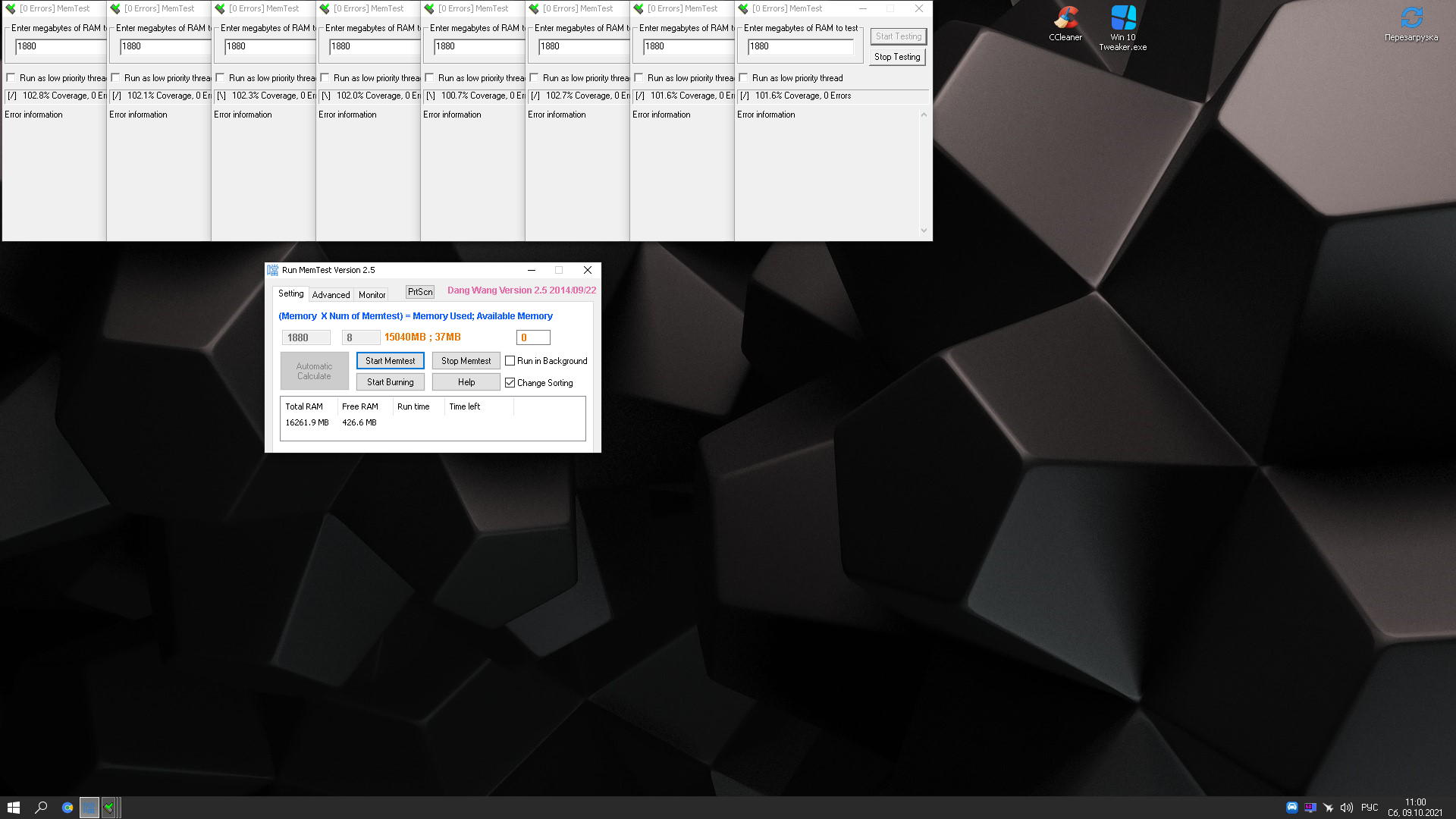Check low priority thread in rightmost MemTest
The image size is (1456, 819).
pyautogui.click(x=744, y=78)
